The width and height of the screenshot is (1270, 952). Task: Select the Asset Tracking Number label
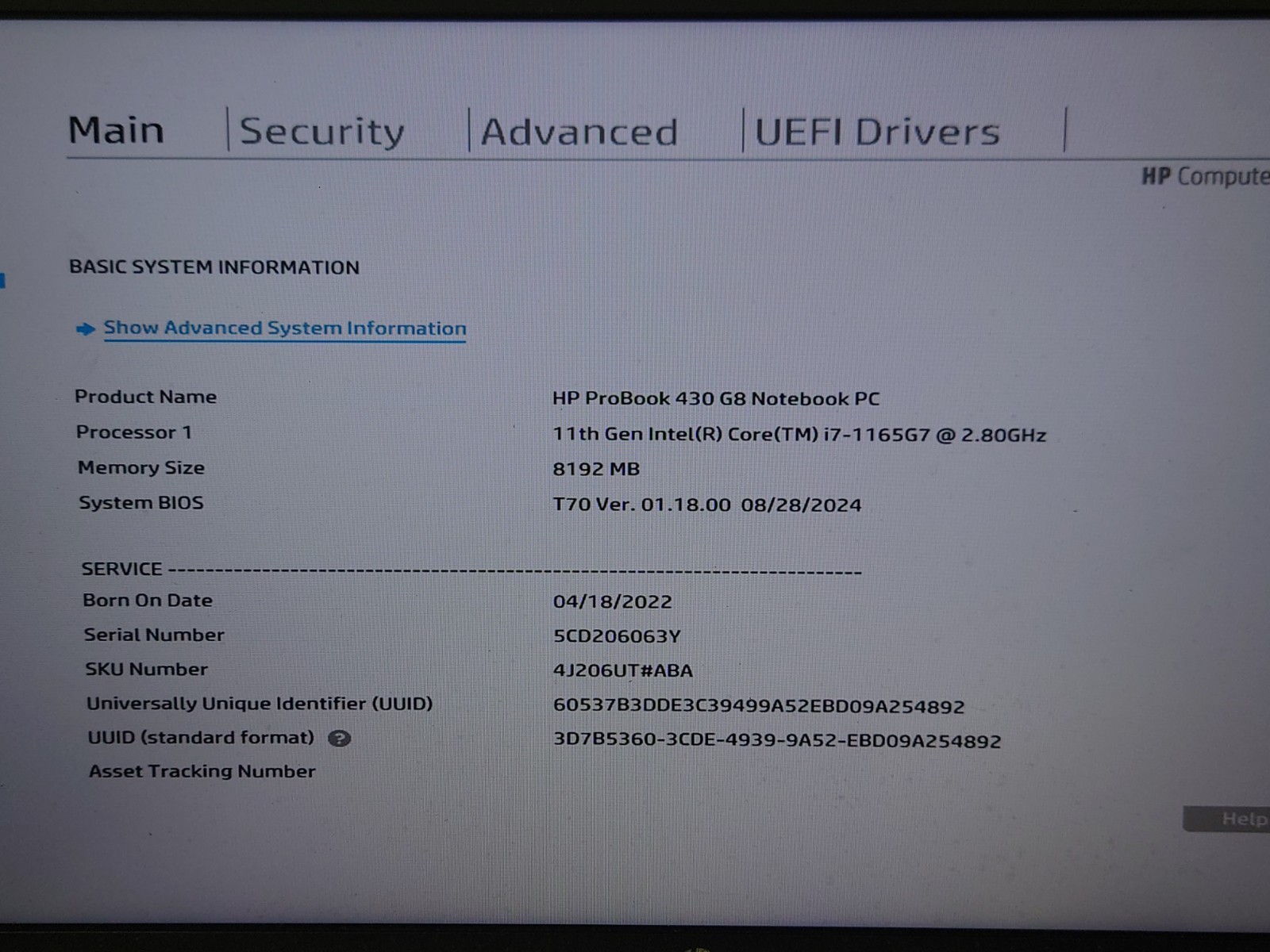202,771
